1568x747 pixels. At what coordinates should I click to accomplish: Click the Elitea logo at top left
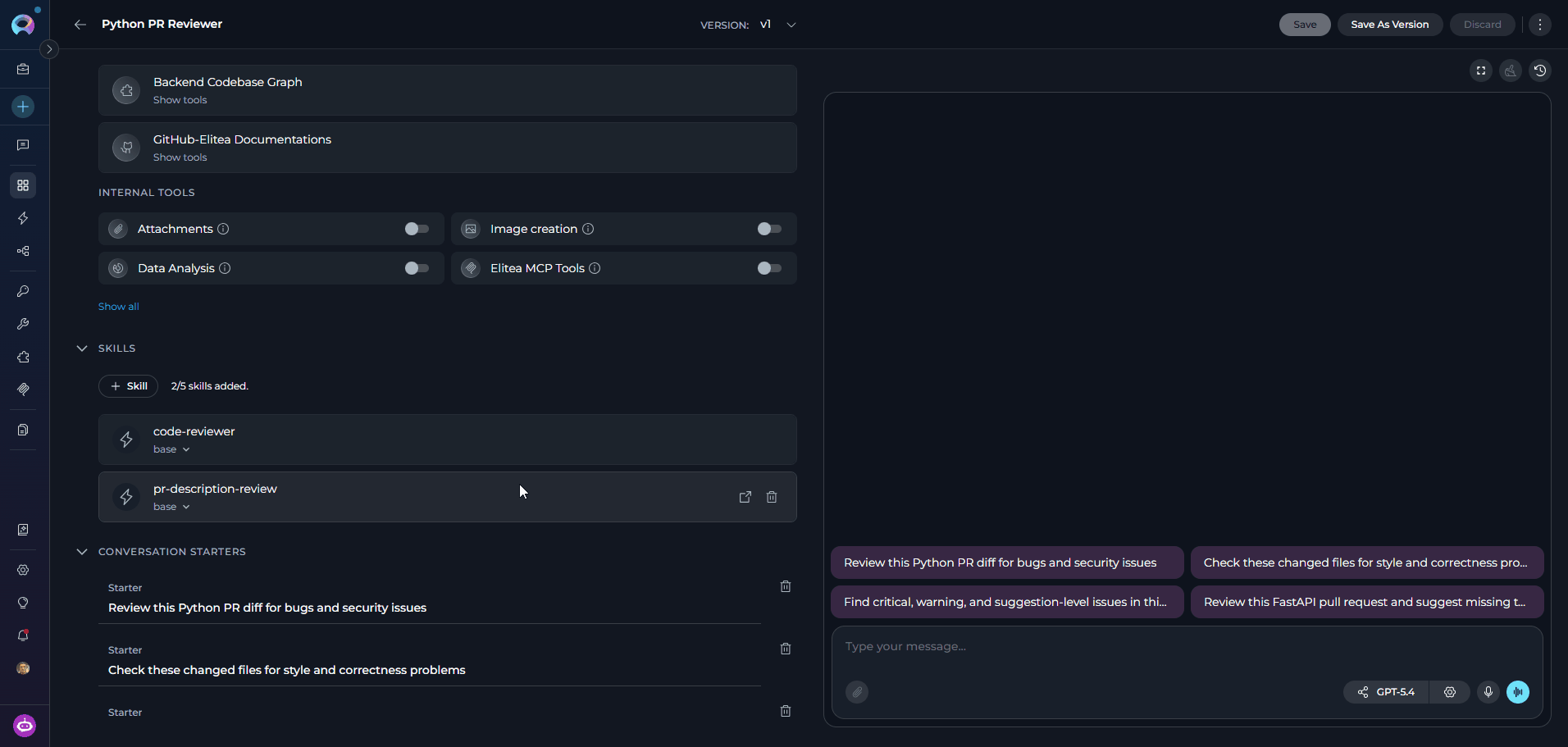(x=23, y=25)
